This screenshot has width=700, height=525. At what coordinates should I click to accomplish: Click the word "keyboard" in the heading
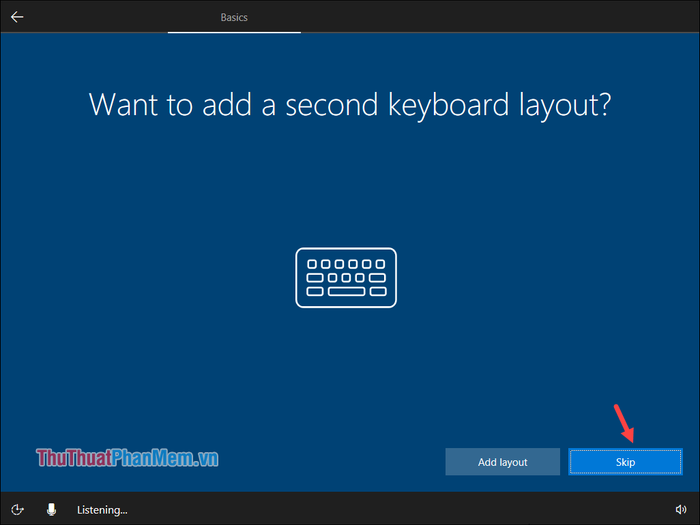(x=449, y=106)
